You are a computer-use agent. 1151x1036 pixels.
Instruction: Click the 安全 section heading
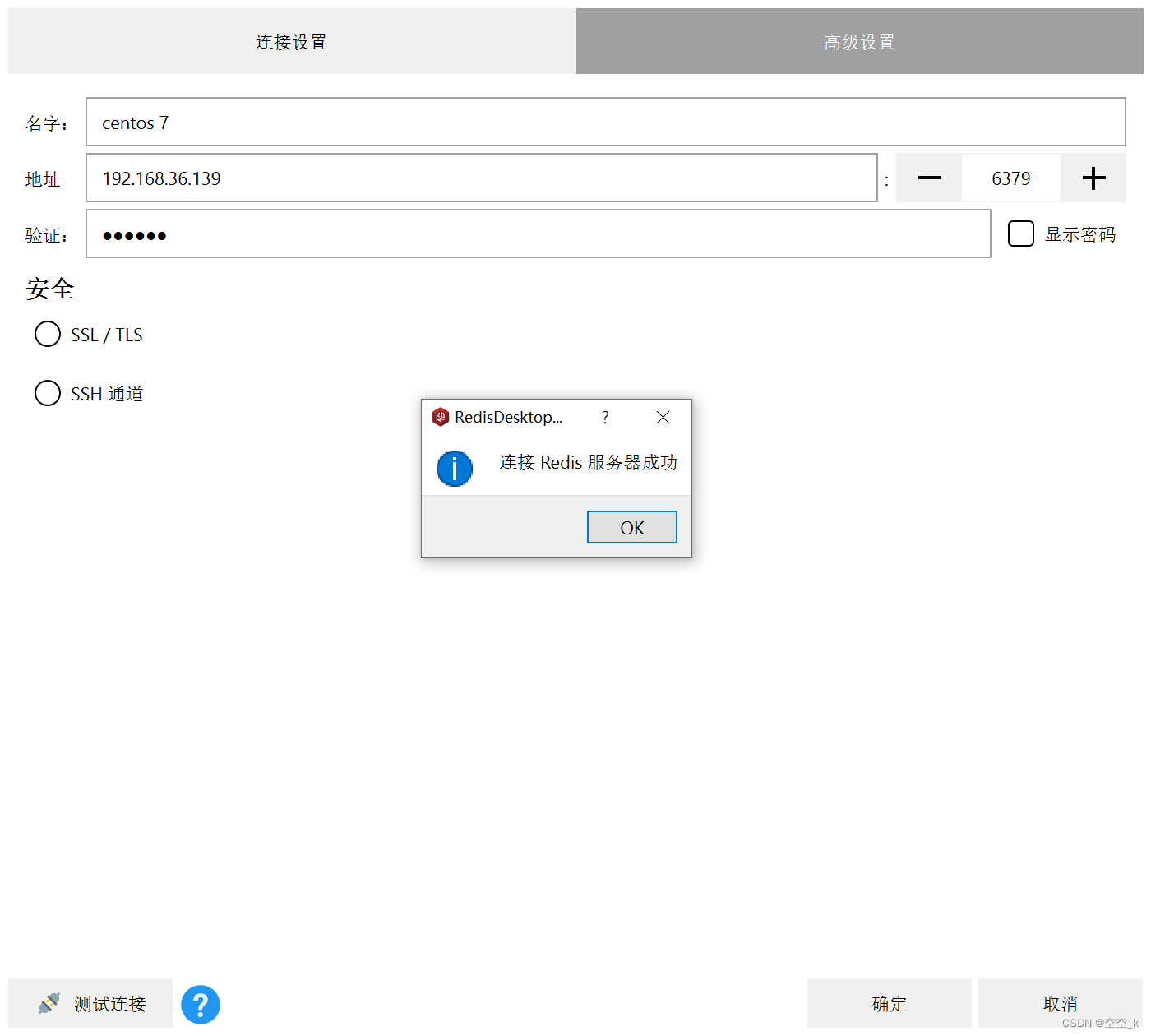click(50, 289)
